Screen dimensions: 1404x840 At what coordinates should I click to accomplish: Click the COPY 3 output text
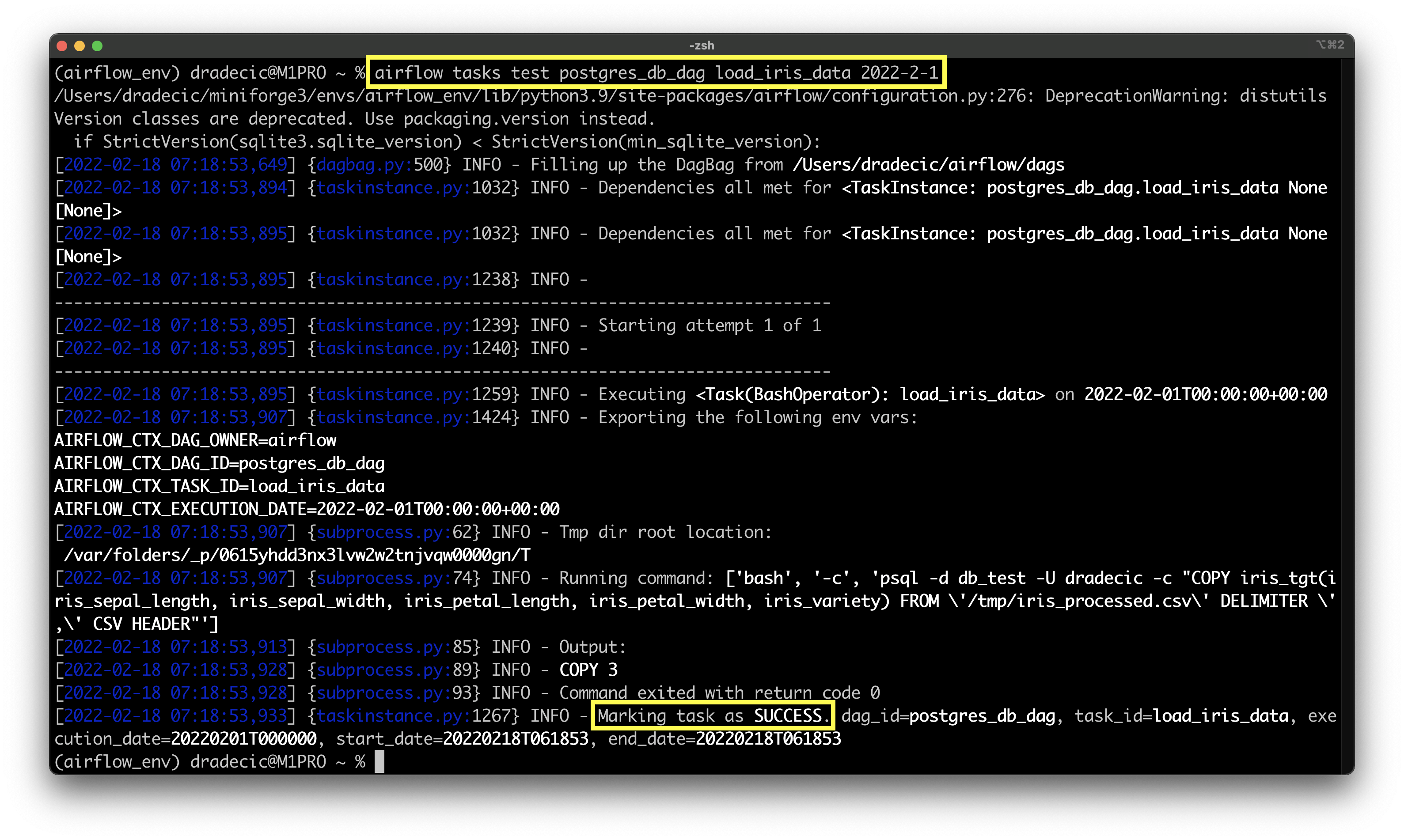pyautogui.click(x=588, y=669)
